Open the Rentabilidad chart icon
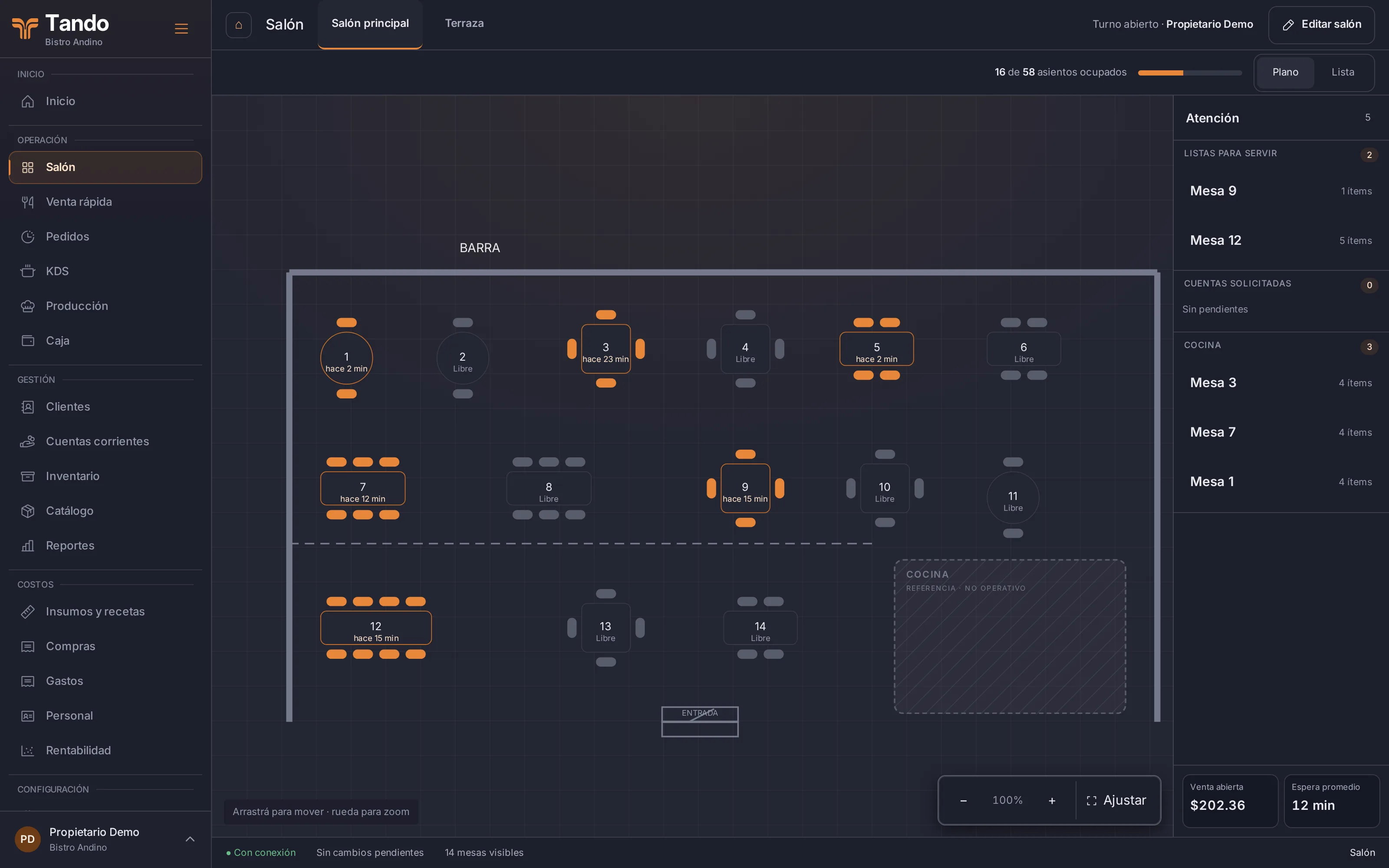This screenshot has width=1389, height=868. pos(27,750)
